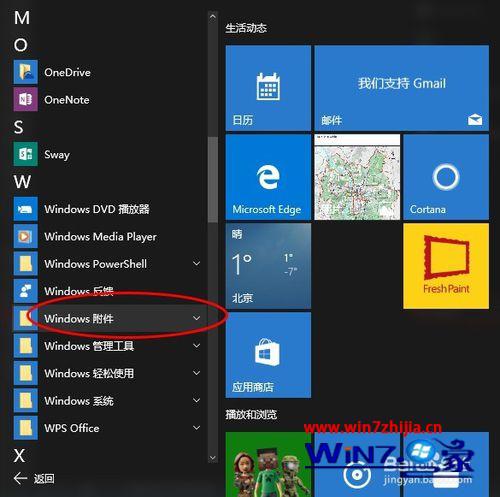Click the letter M group header

tap(22, 17)
